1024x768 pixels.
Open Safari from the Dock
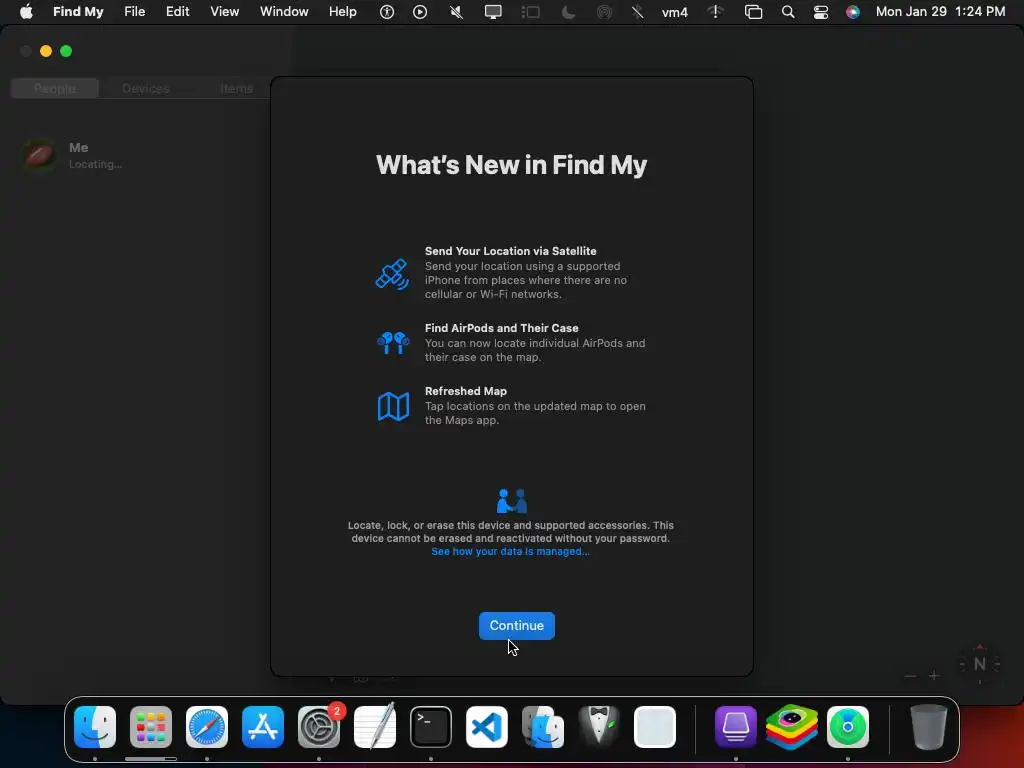point(207,727)
